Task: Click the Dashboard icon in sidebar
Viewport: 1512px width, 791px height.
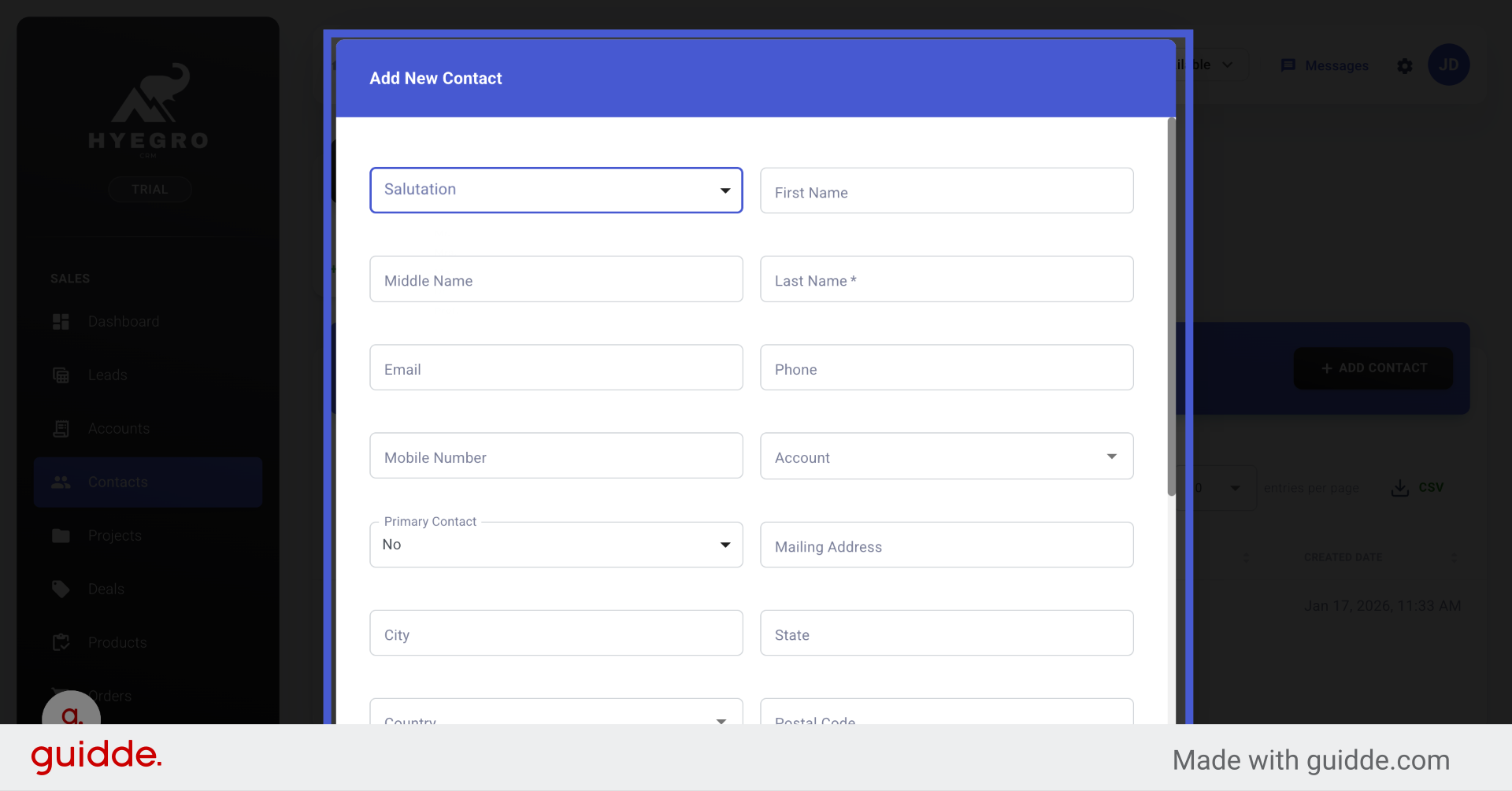Action: [61, 322]
